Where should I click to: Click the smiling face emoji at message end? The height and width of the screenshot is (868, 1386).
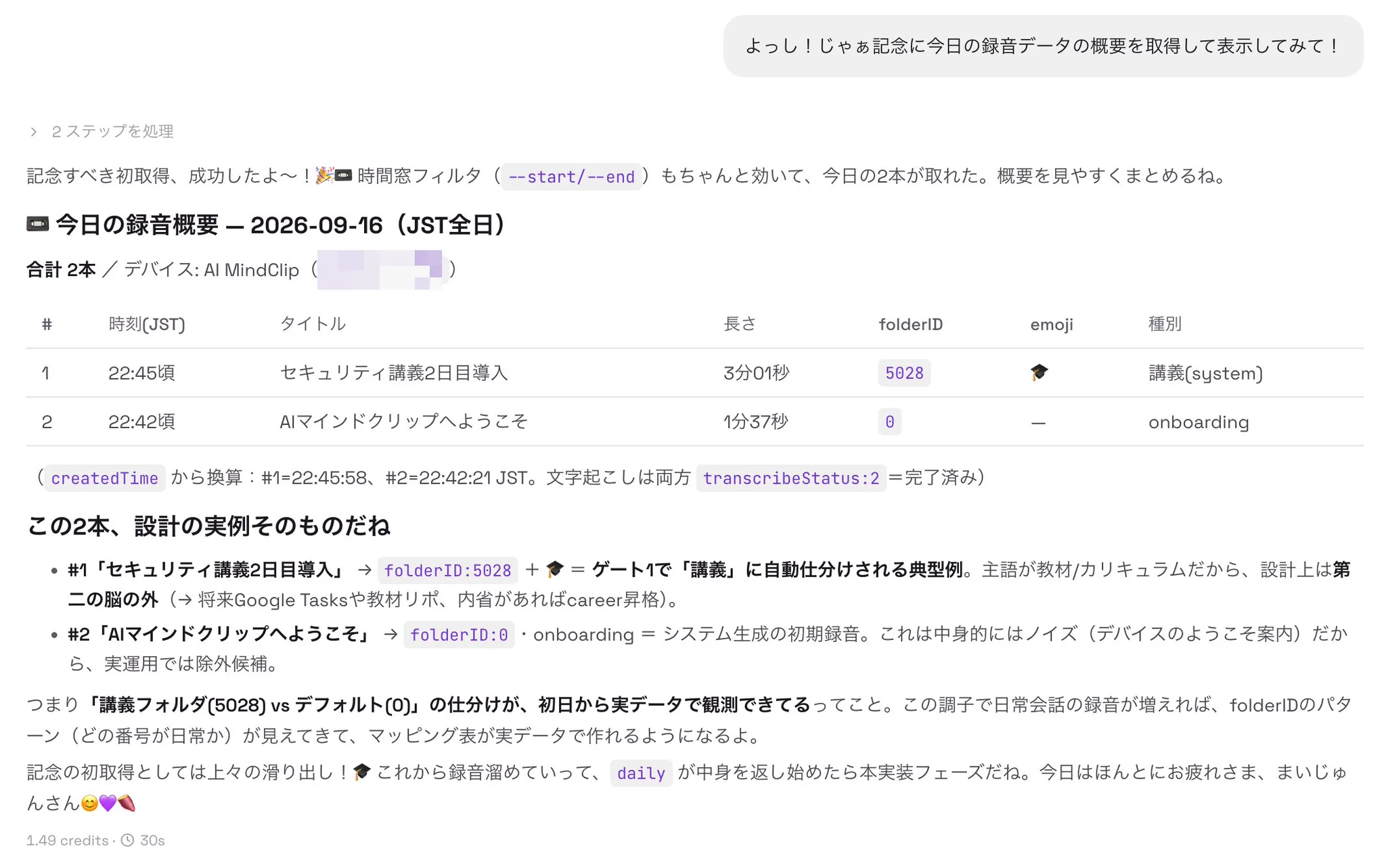pyautogui.click(x=89, y=803)
